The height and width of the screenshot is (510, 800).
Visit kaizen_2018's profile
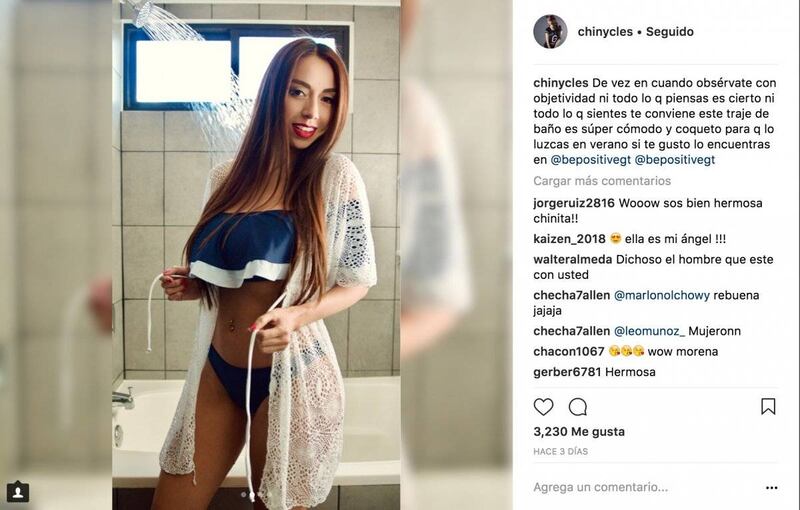(x=569, y=239)
